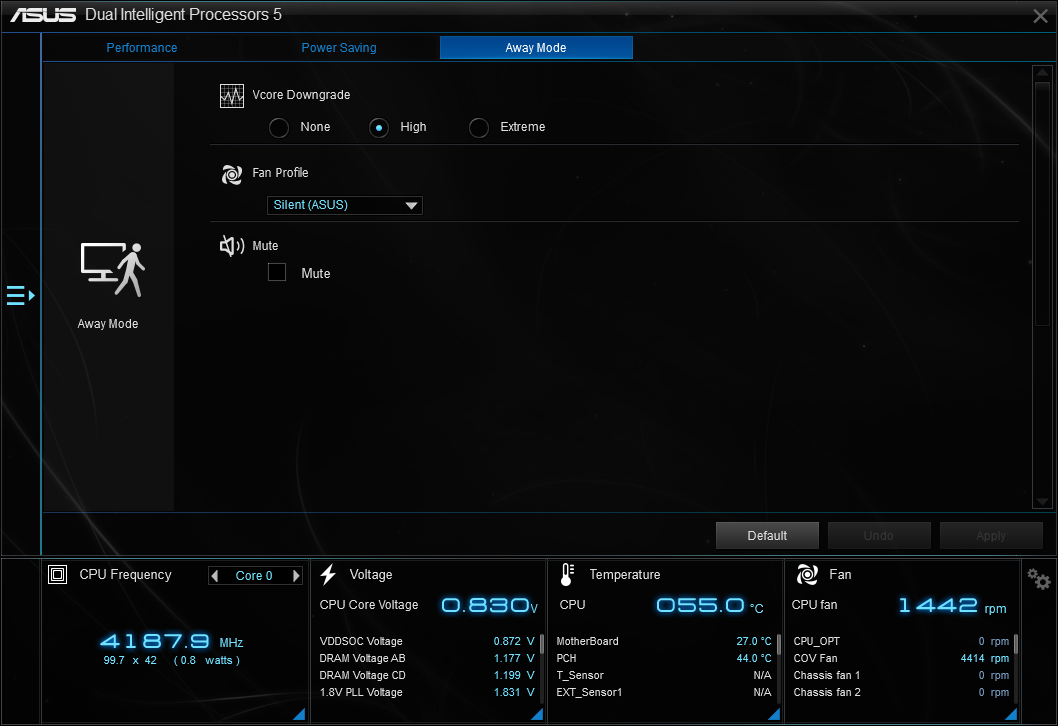The width and height of the screenshot is (1058, 726).
Task: Open the Silent (ASUS) fan profile dropdown
Action: [345, 205]
